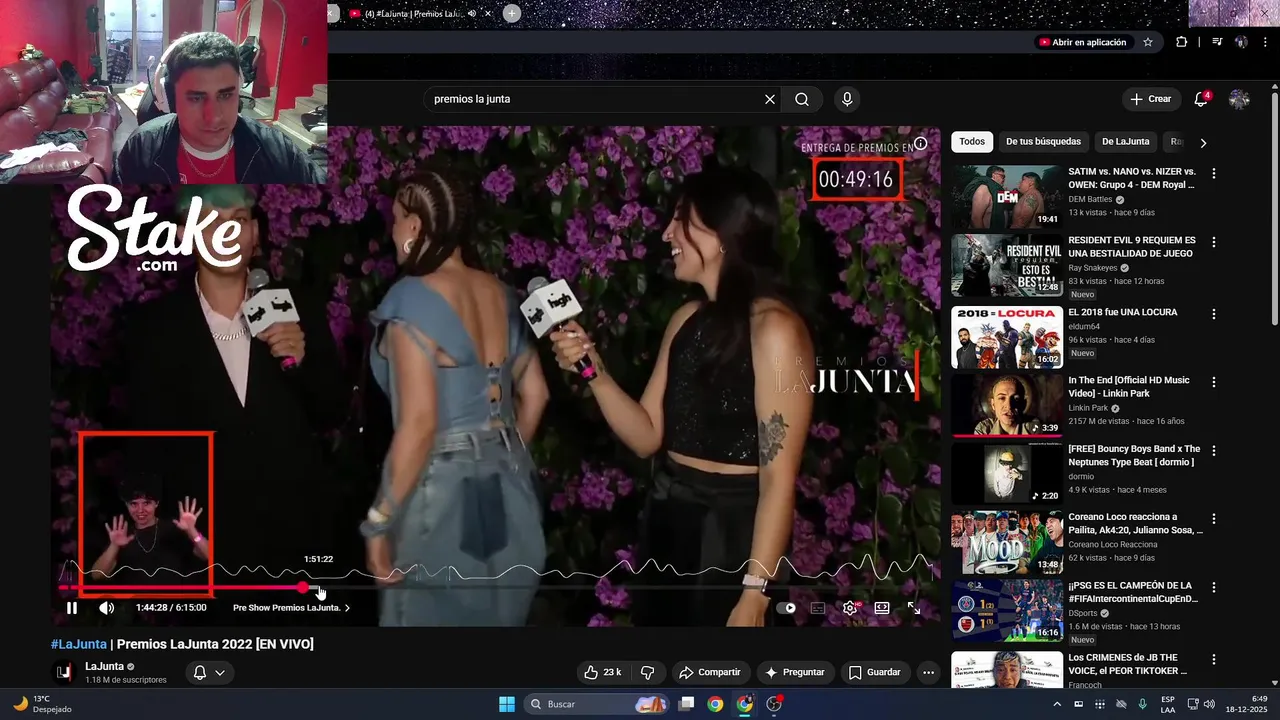Open the LaJunta channel name link

click(105, 666)
